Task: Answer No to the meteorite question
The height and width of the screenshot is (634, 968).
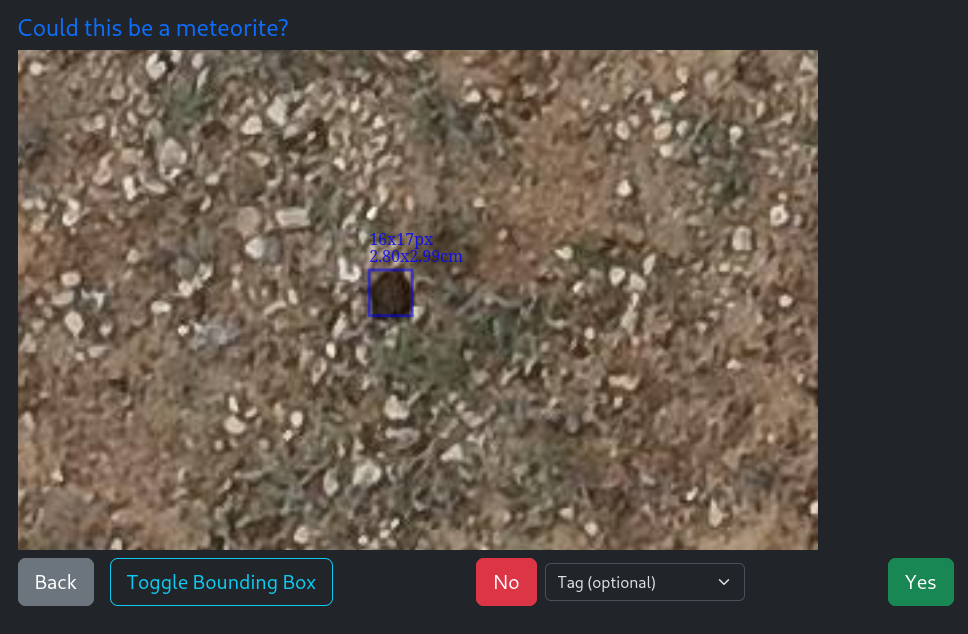Action: [506, 582]
